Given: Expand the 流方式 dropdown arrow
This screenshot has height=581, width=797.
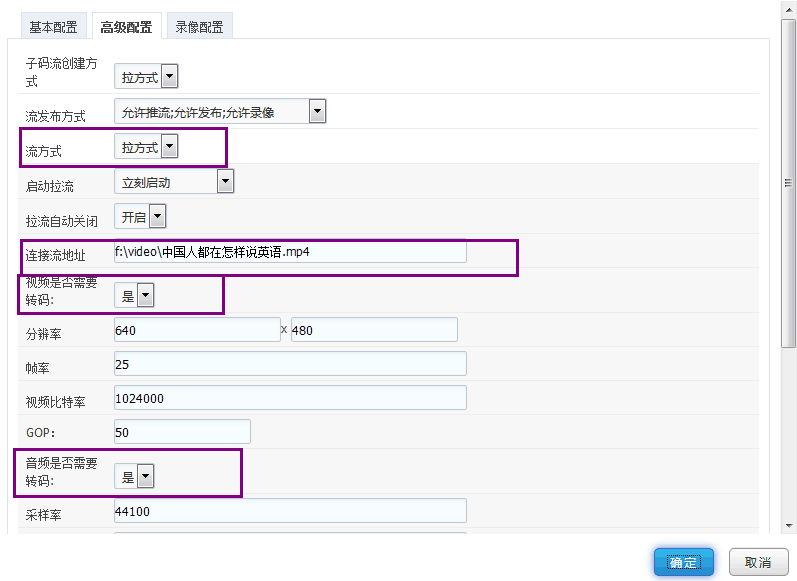Looking at the screenshot, I should (170, 146).
